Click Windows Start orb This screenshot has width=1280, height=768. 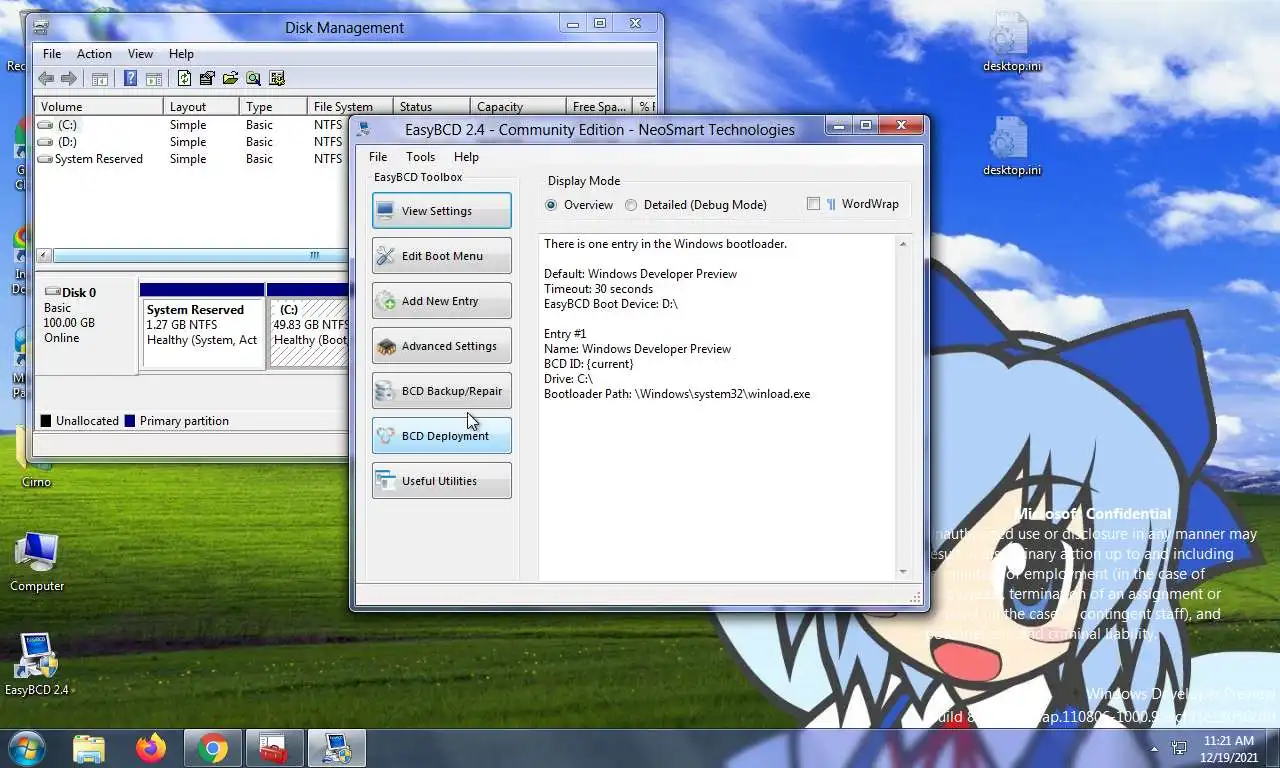pyautogui.click(x=26, y=748)
